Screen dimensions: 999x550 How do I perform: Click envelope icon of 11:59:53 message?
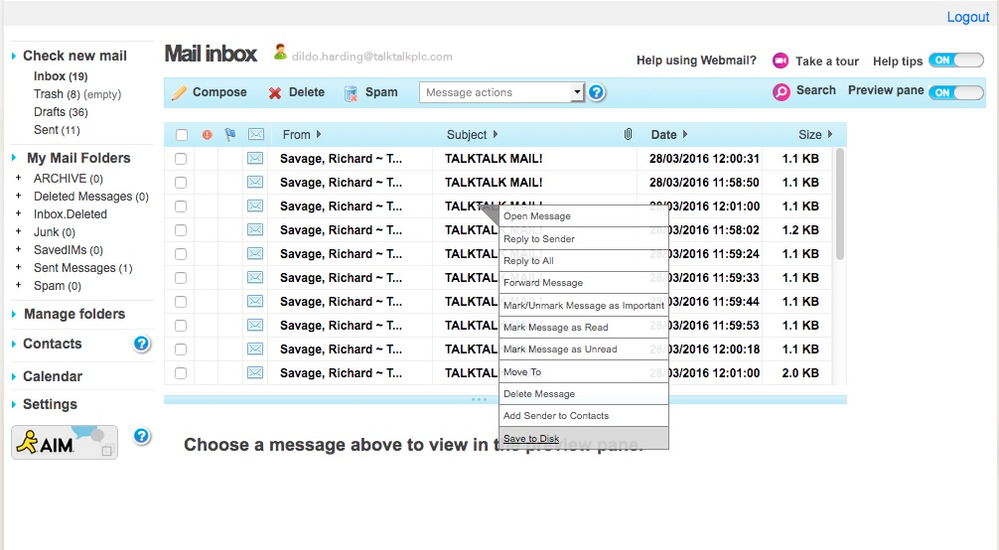(x=255, y=325)
